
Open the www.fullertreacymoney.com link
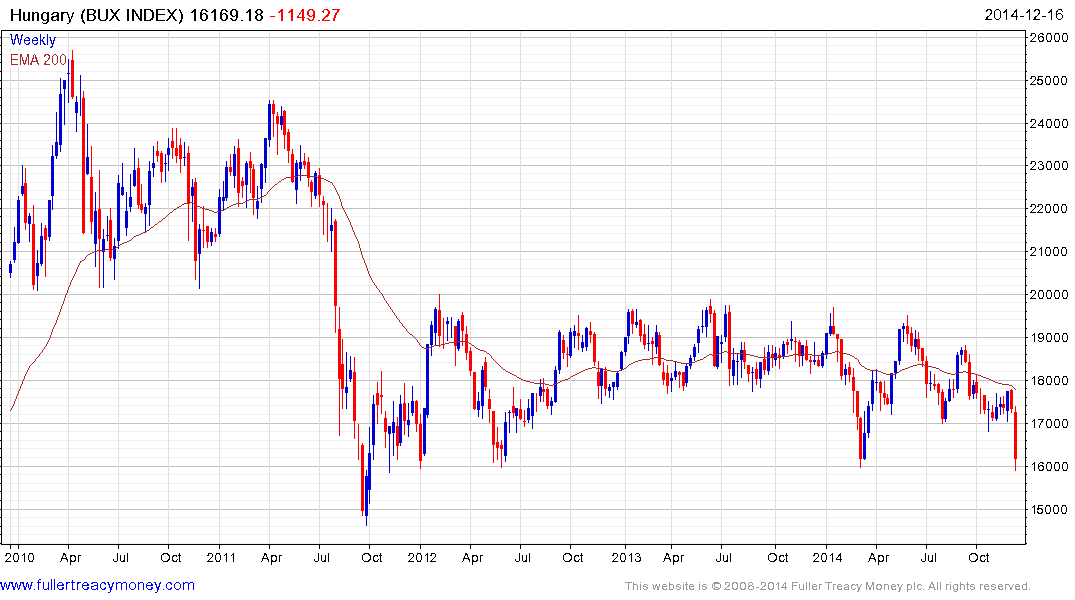(97, 585)
